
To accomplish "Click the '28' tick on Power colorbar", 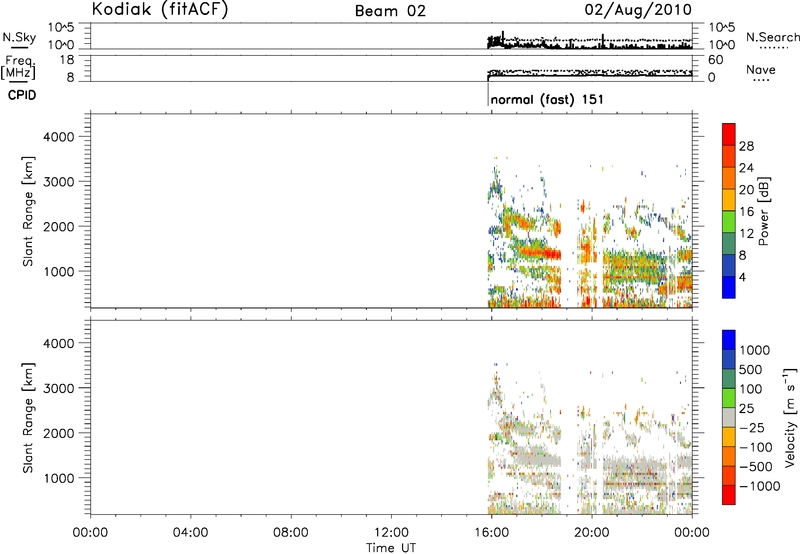I will (x=746, y=146).
